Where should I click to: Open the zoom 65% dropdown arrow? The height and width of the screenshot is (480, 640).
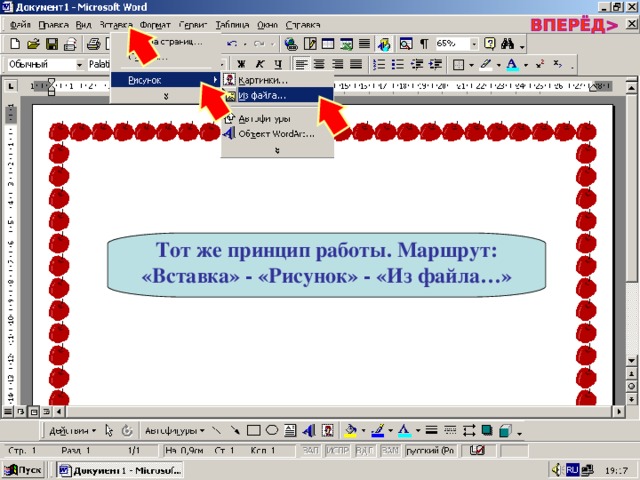pos(474,44)
